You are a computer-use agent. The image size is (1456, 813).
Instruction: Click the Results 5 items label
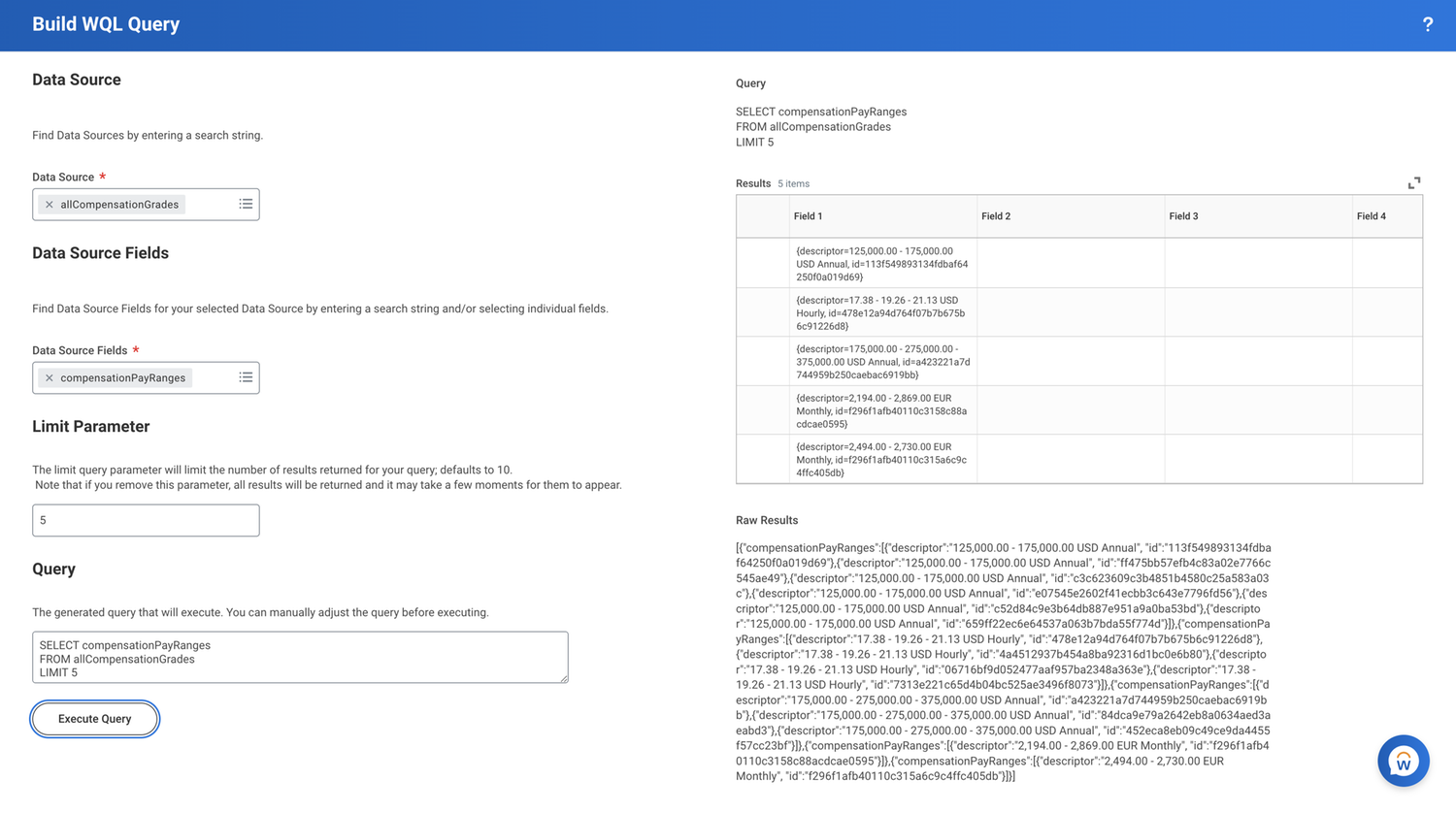[x=767, y=183]
